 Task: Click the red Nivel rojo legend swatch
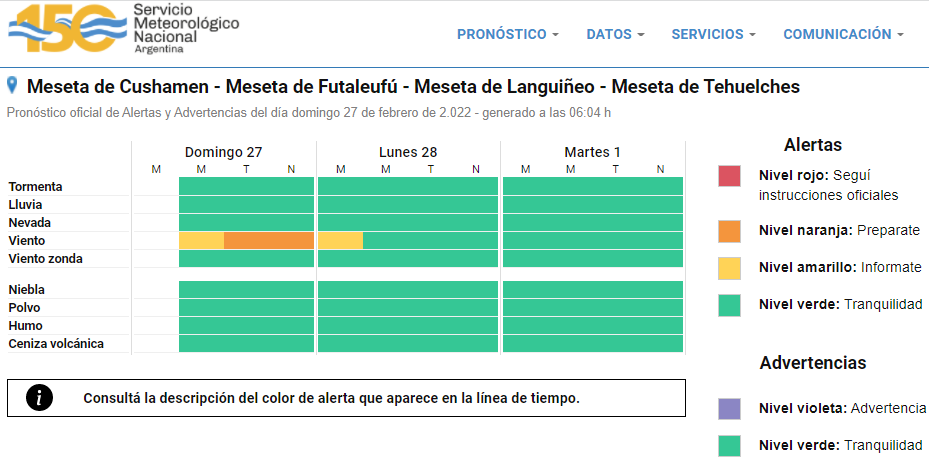pyautogui.click(x=729, y=176)
